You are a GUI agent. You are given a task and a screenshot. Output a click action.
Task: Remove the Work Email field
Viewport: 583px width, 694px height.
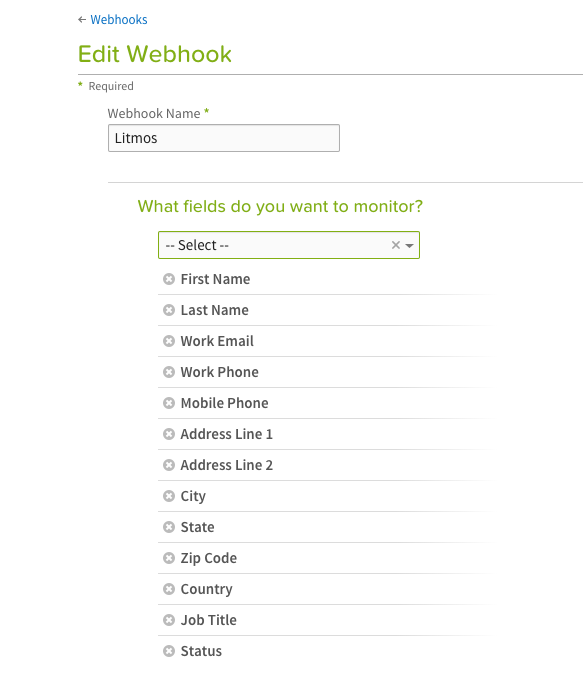tap(169, 341)
